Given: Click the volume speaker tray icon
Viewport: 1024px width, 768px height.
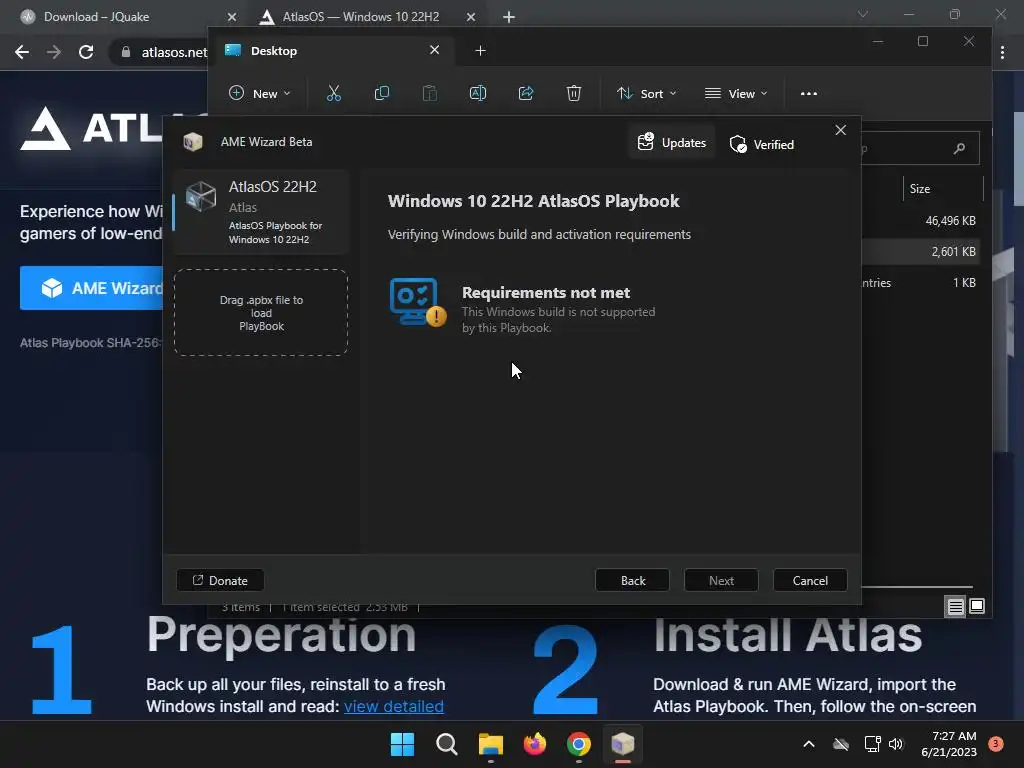Looking at the screenshot, I should coord(896,744).
